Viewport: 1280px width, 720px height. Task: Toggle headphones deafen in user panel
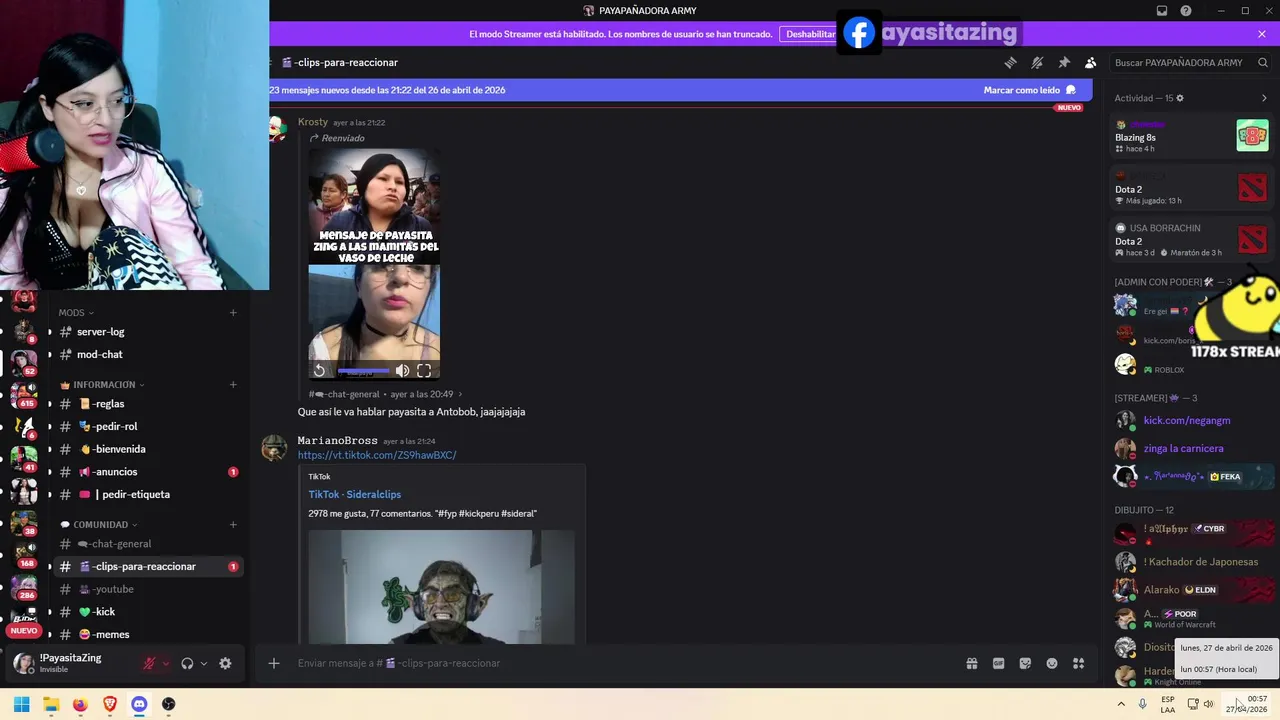(187, 663)
